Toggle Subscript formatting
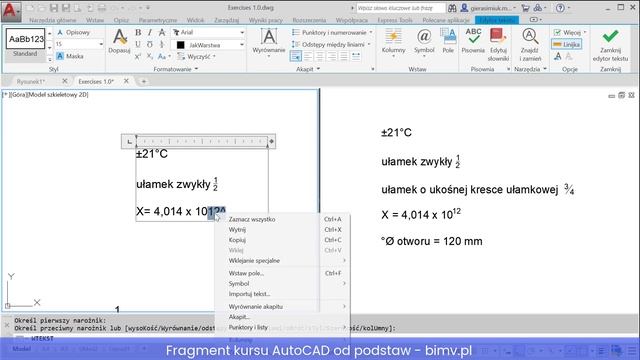This screenshot has height=360, width=640. click(x=150, y=56)
